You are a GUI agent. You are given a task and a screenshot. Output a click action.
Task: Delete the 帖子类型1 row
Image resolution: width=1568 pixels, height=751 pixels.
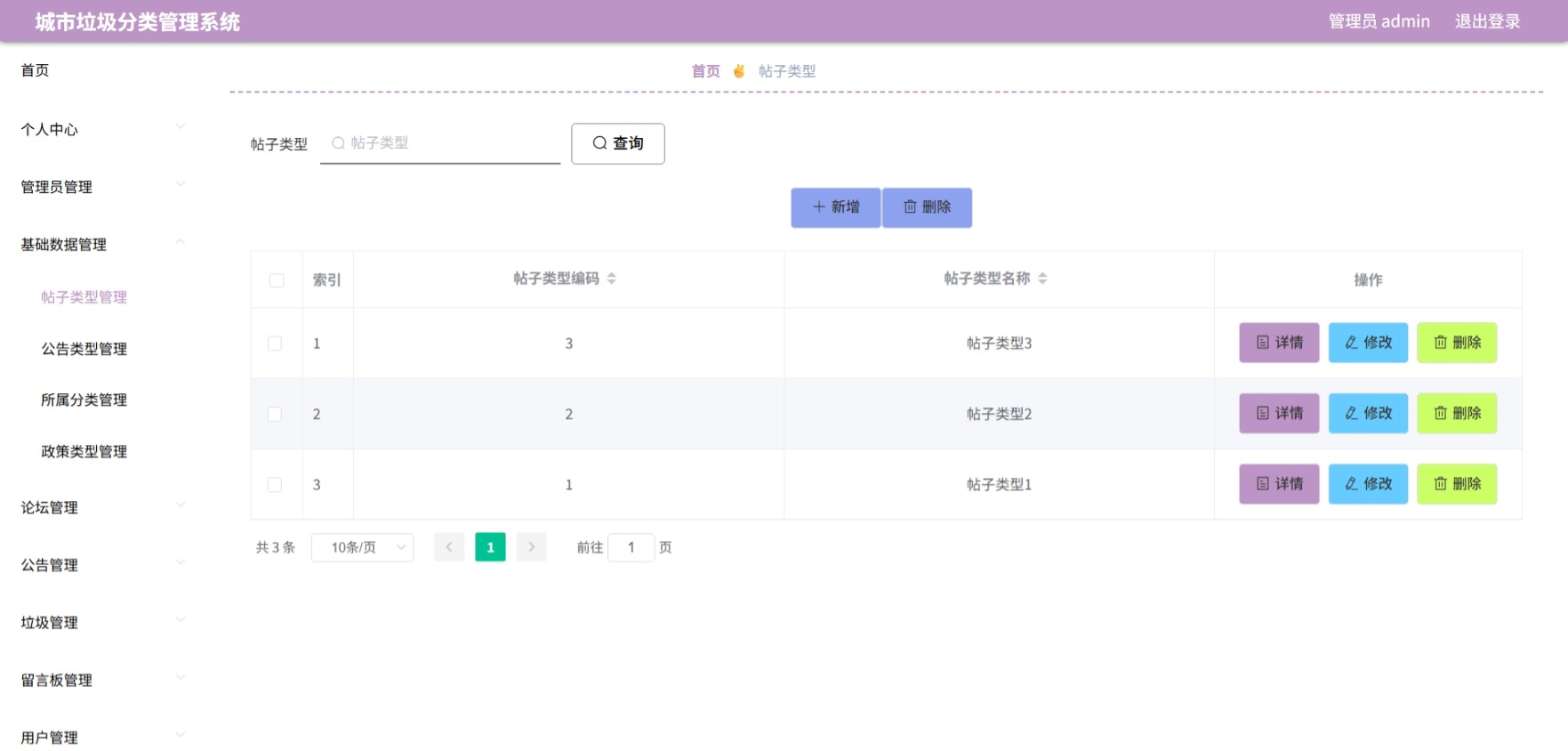(1457, 484)
